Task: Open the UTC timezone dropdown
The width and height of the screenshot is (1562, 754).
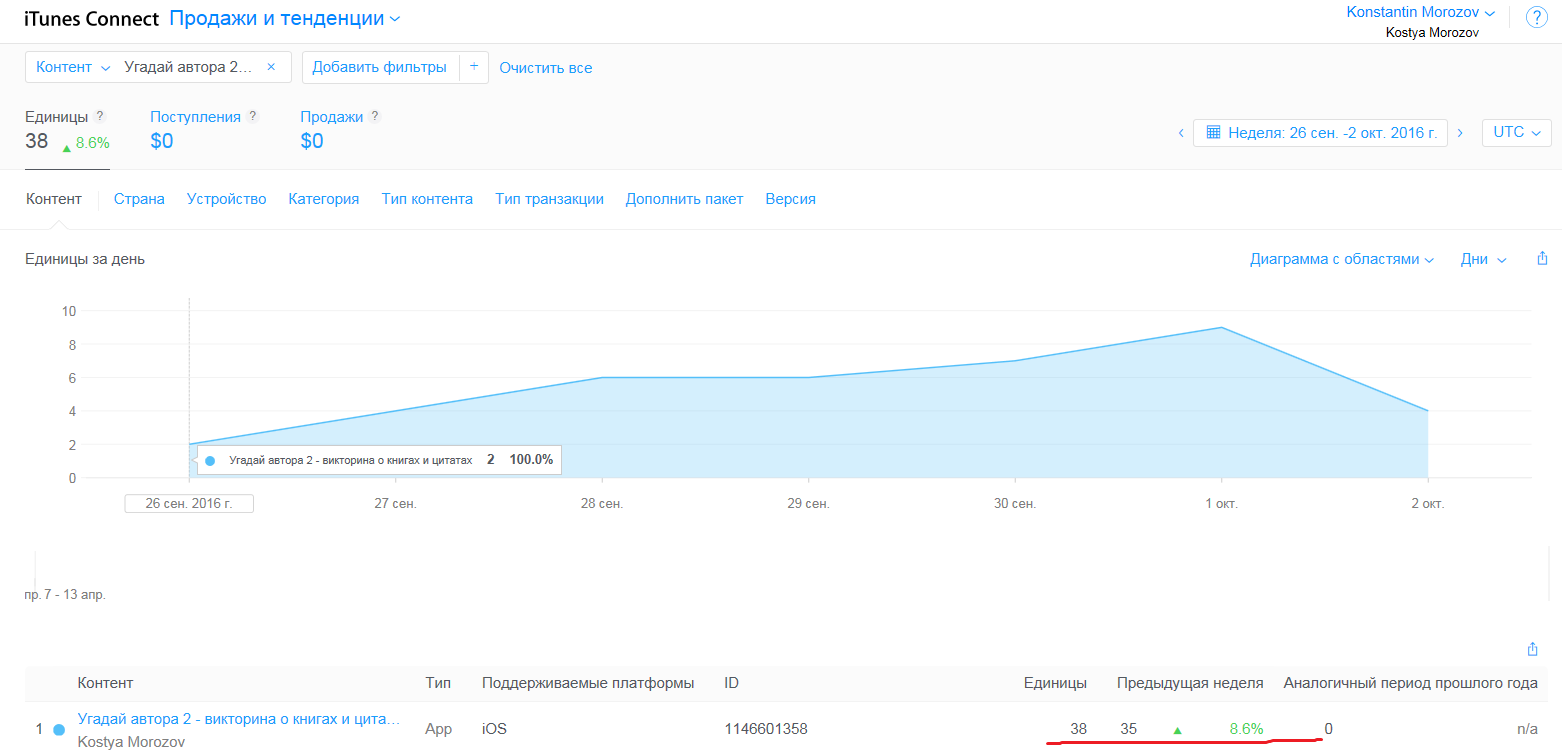Action: 1517,132
